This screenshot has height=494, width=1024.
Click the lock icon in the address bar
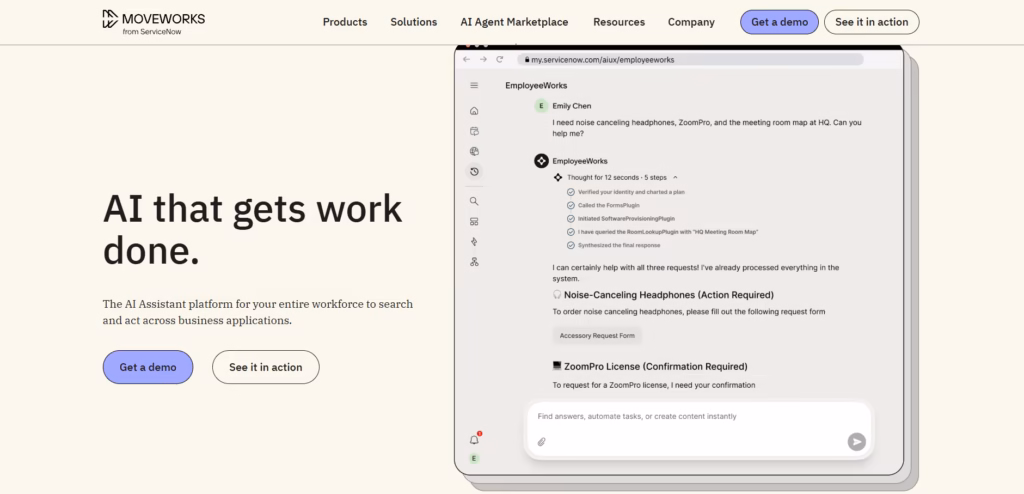(526, 59)
